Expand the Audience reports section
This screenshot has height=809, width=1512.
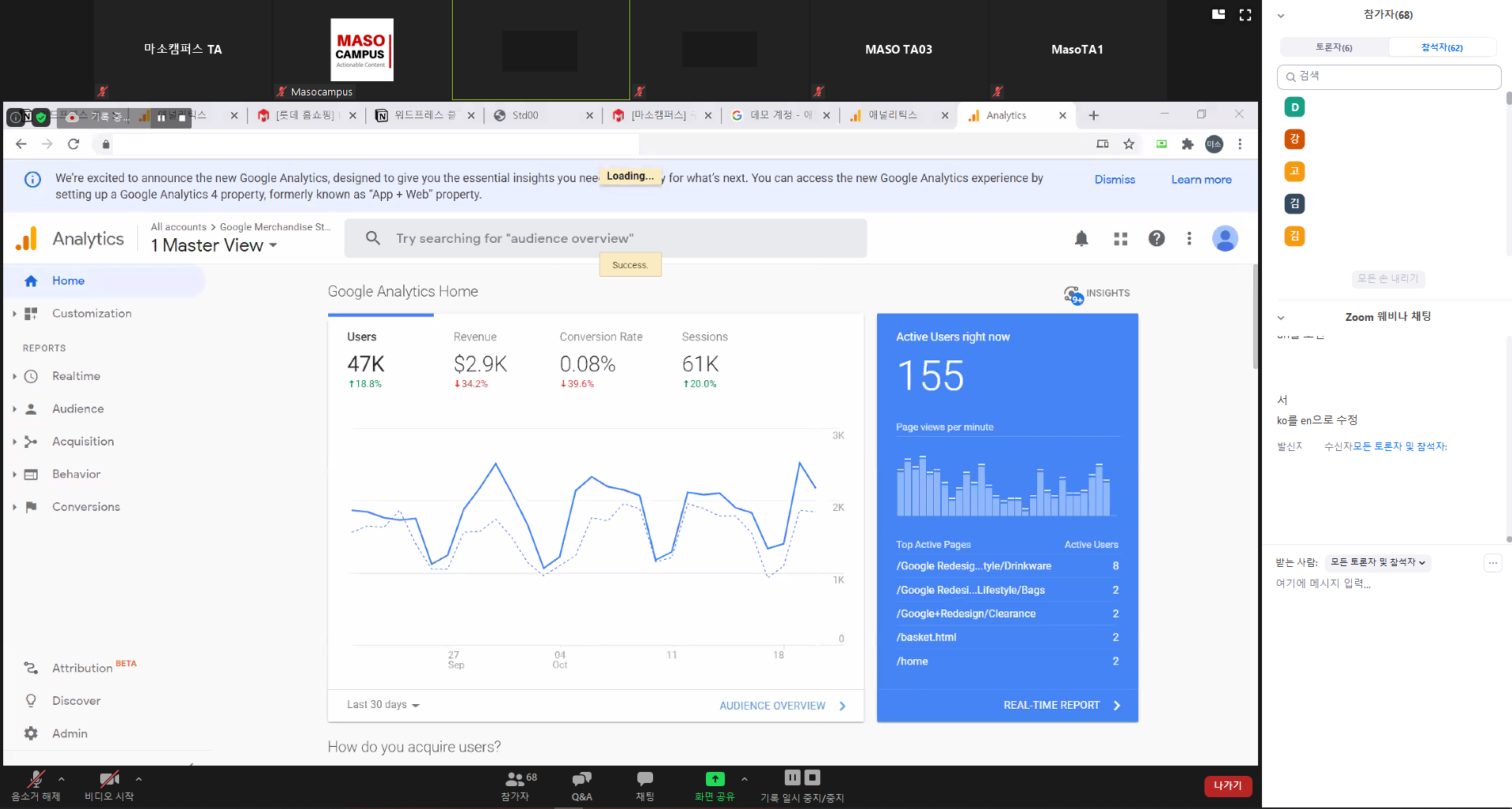(x=77, y=409)
